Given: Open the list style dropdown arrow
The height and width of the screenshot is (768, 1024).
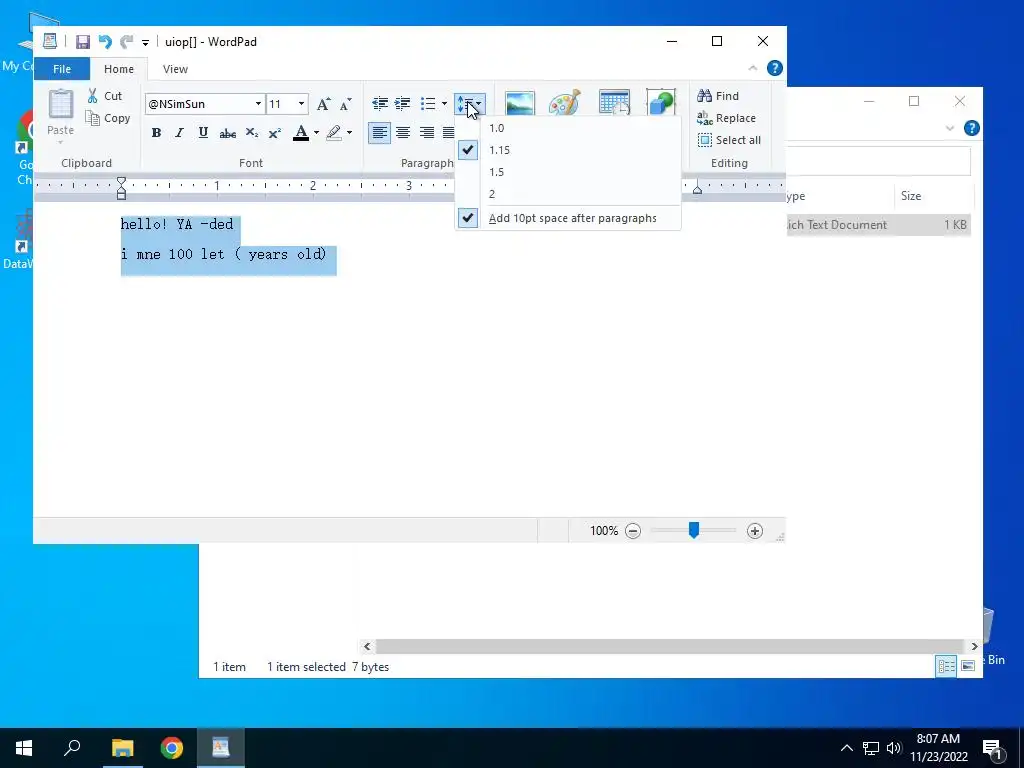Looking at the screenshot, I should point(444,103).
